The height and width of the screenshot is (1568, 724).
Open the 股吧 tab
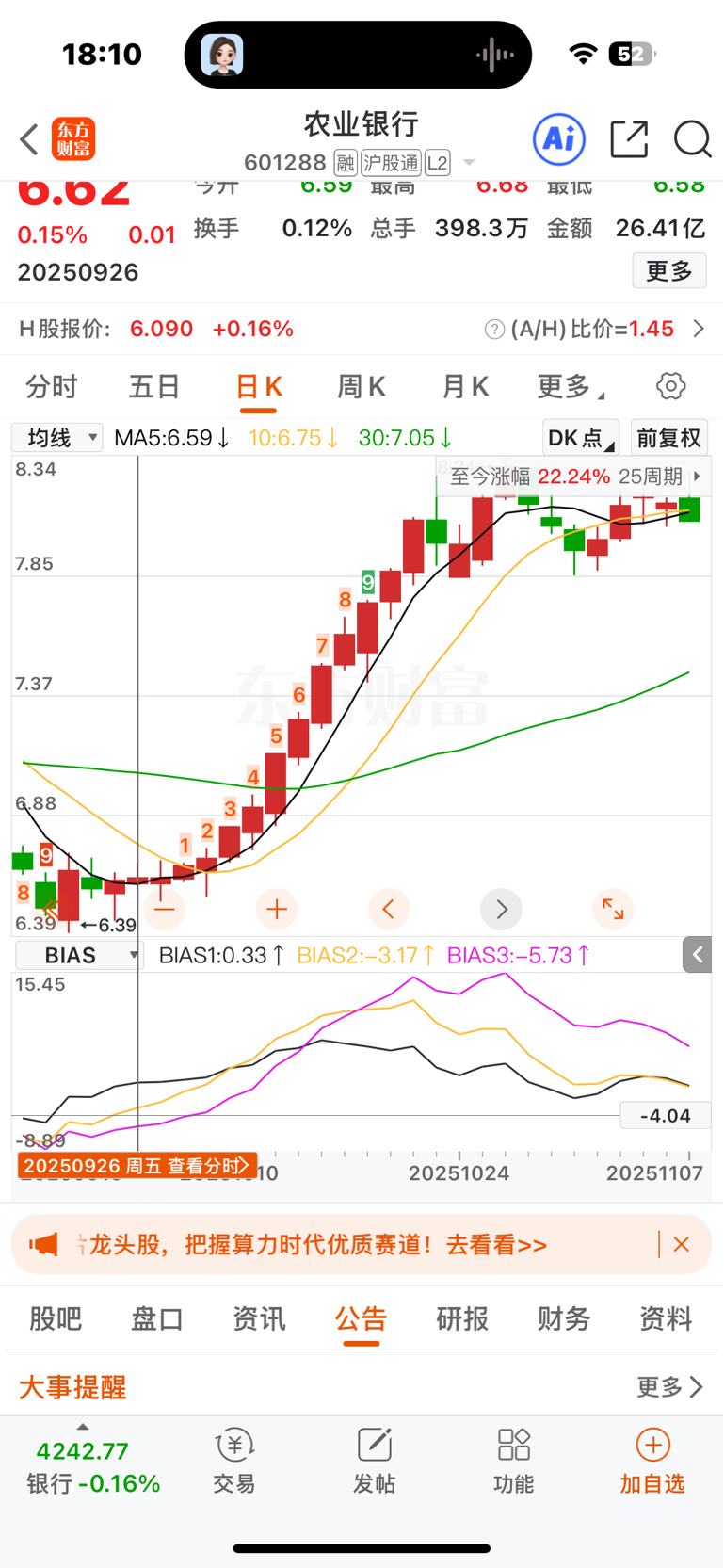click(x=56, y=1318)
